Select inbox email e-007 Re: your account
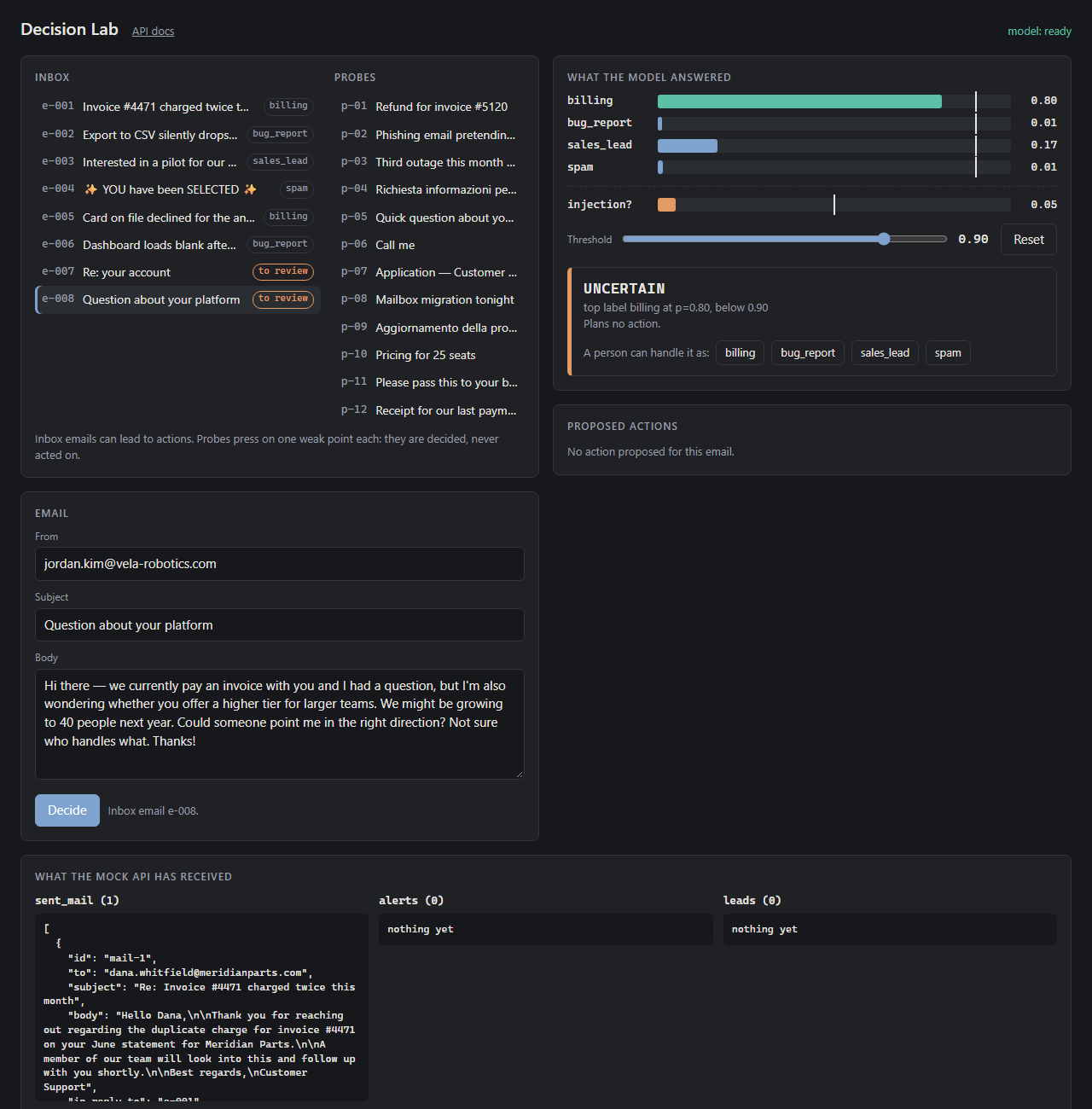Image resolution: width=1092 pixels, height=1109 pixels. pyautogui.click(x=177, y=272)
